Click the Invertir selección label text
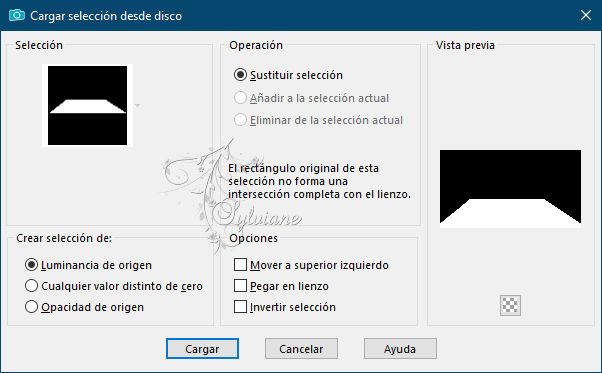This screenshot has height=373, width=602. 293,307
